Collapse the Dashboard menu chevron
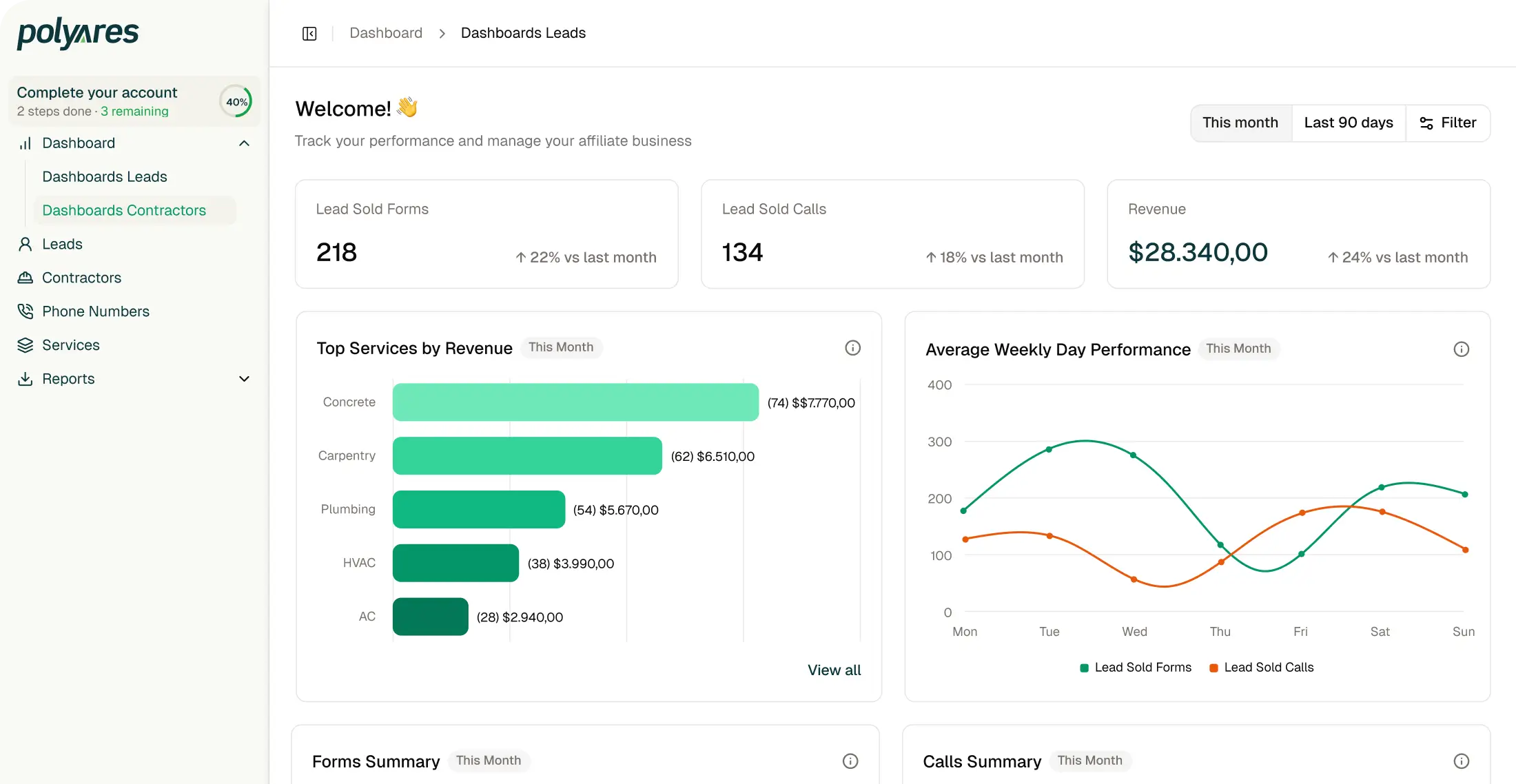 click(244, 143)
